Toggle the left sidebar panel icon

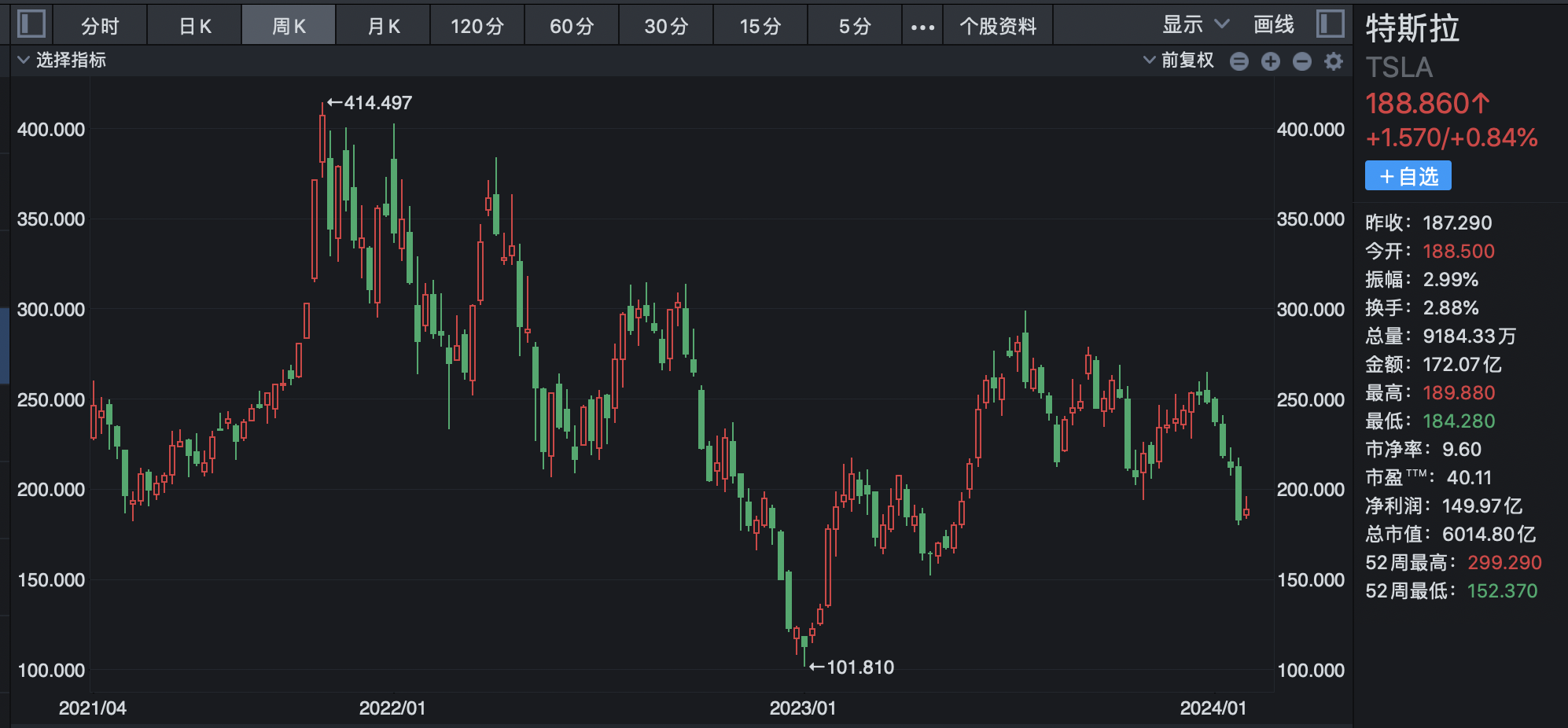[31, 24]
